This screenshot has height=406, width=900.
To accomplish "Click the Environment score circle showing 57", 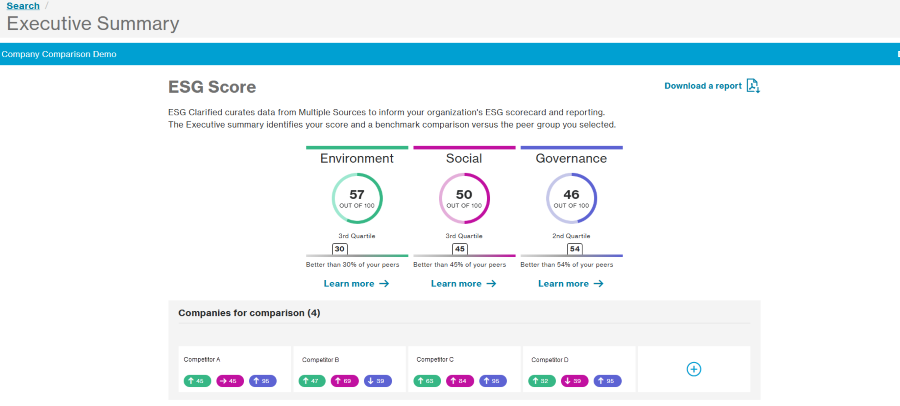I will [x=357, y=198].
